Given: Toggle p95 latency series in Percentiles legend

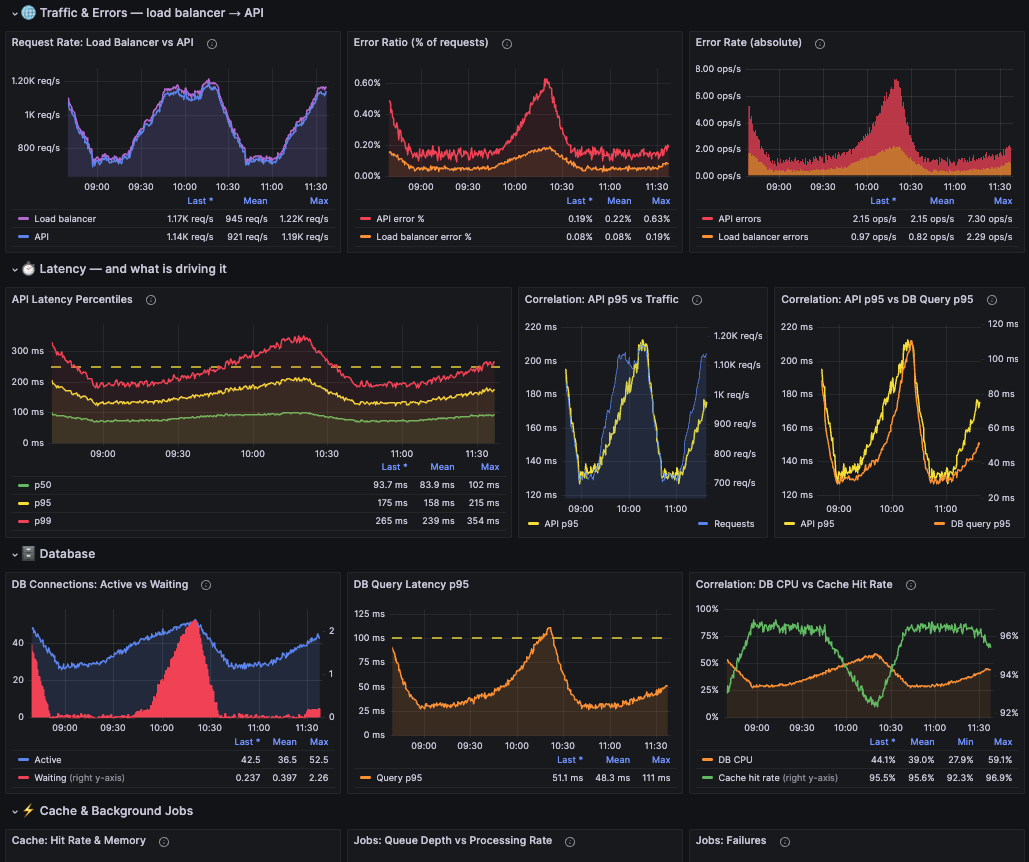Looking at the screenshot, I should click(43, 503).
